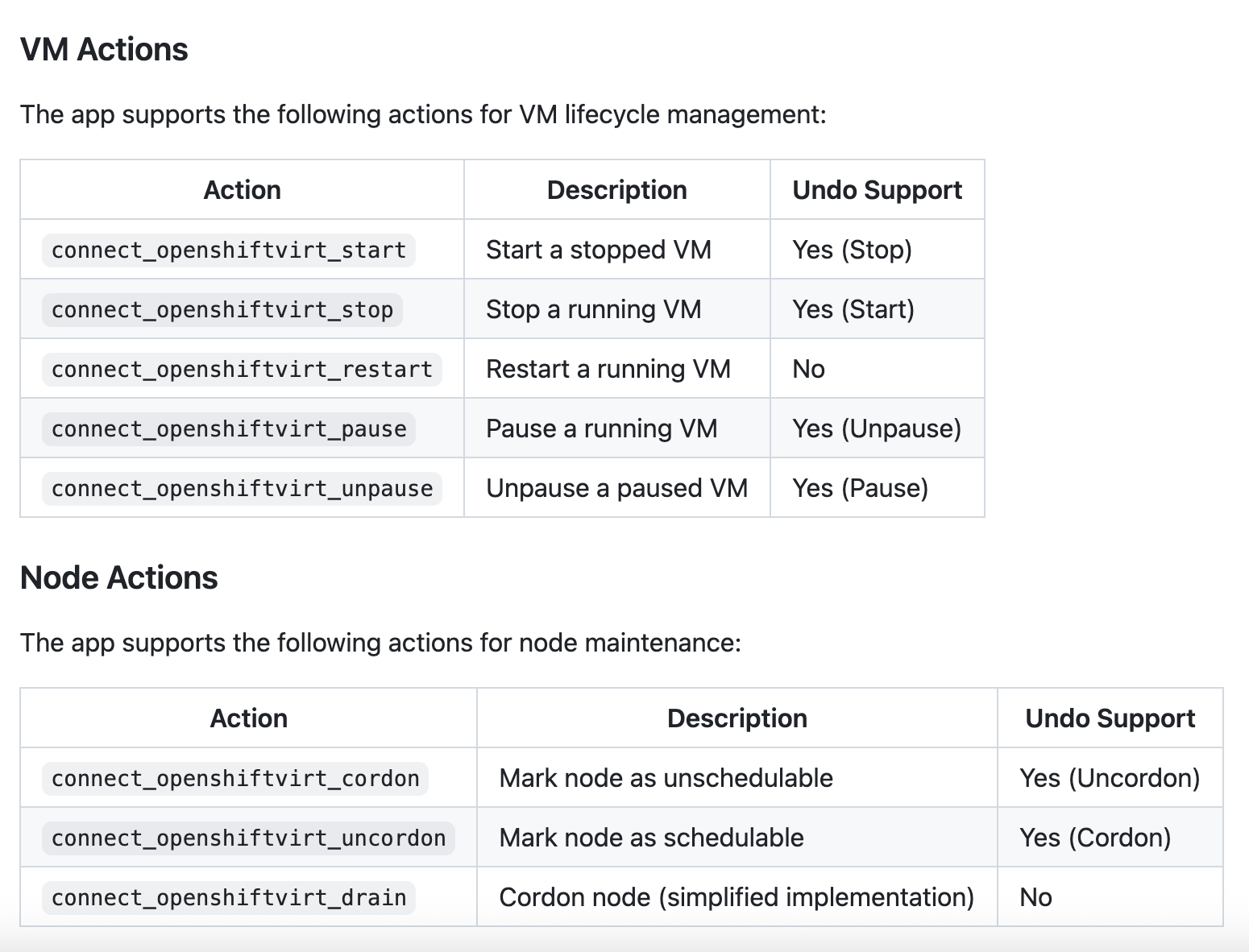This screenshot has width=1249, height=952.
Task: Click the 'Unpause a paused VM' description
Action: [x=617, y=488]
